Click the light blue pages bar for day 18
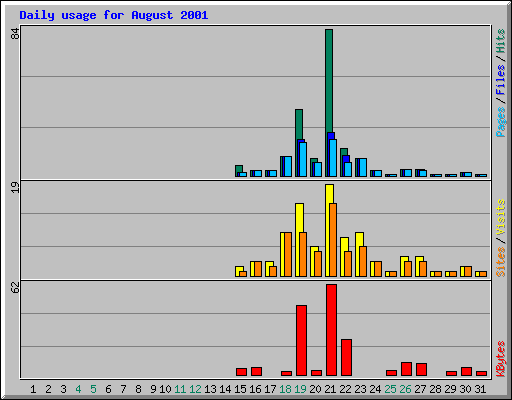This screenshot has width=512, height=400. tap(288, 166)
